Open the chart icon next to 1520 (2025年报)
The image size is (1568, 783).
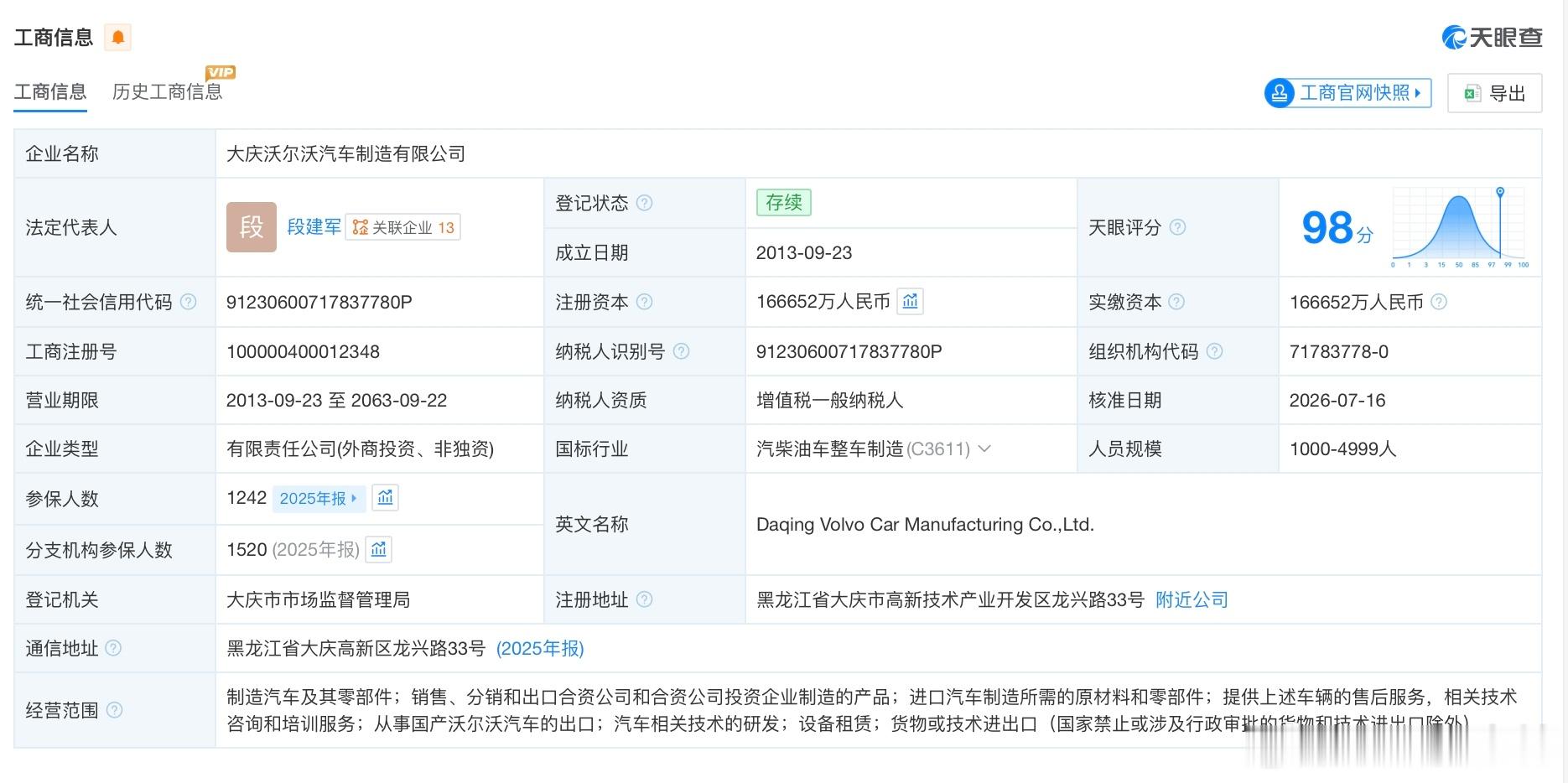[379, 549]
